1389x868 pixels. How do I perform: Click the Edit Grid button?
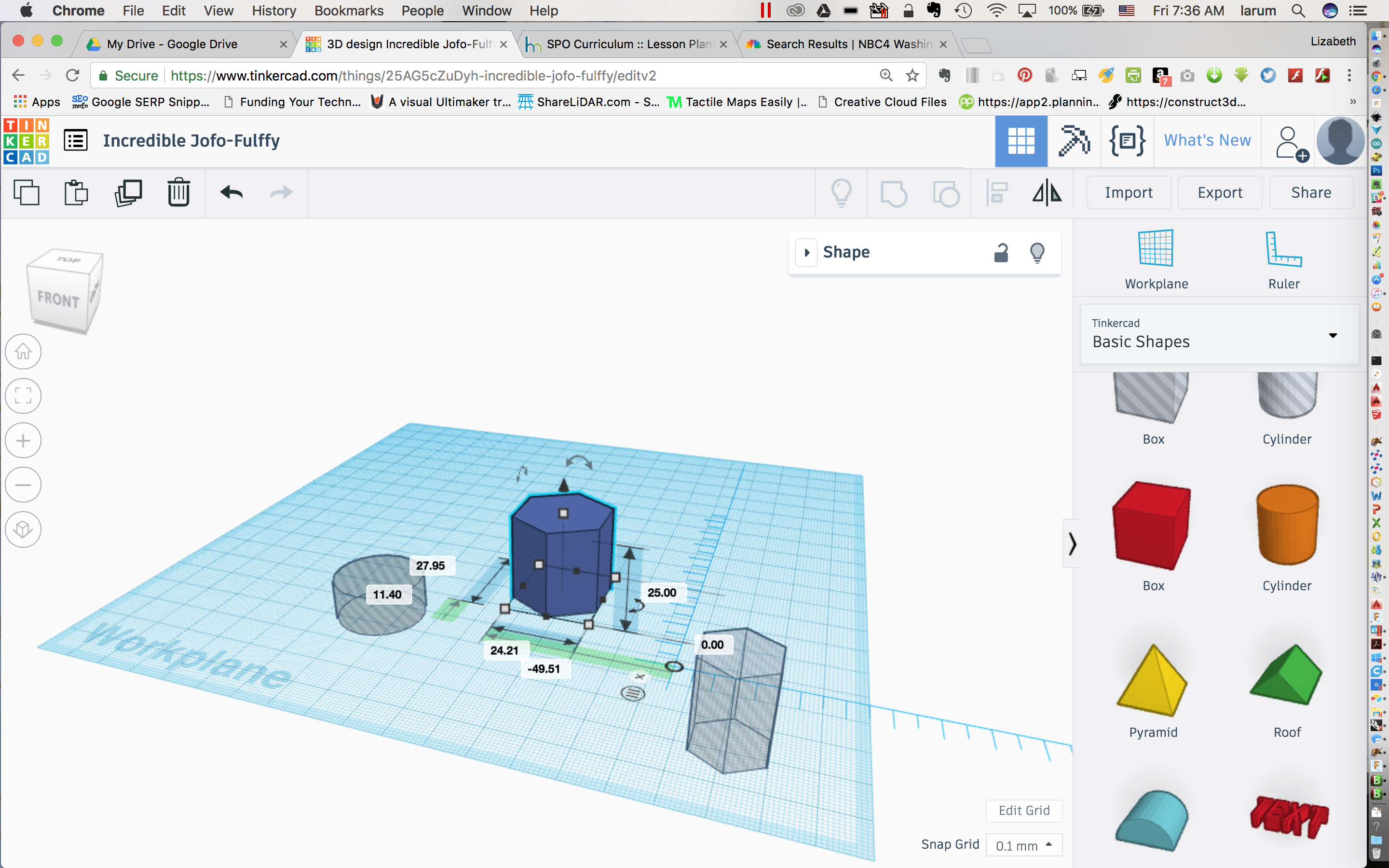pyautogui.click(x=1024, y=811)
